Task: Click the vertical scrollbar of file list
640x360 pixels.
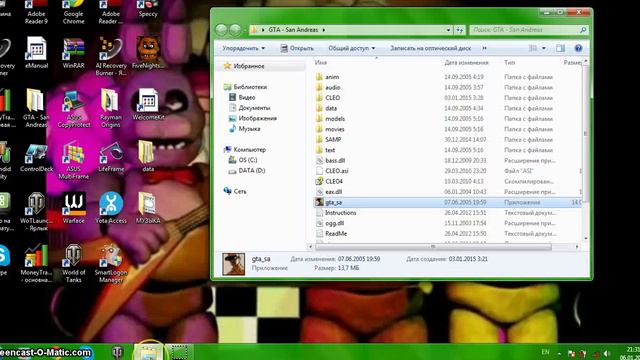Action: 585,133
